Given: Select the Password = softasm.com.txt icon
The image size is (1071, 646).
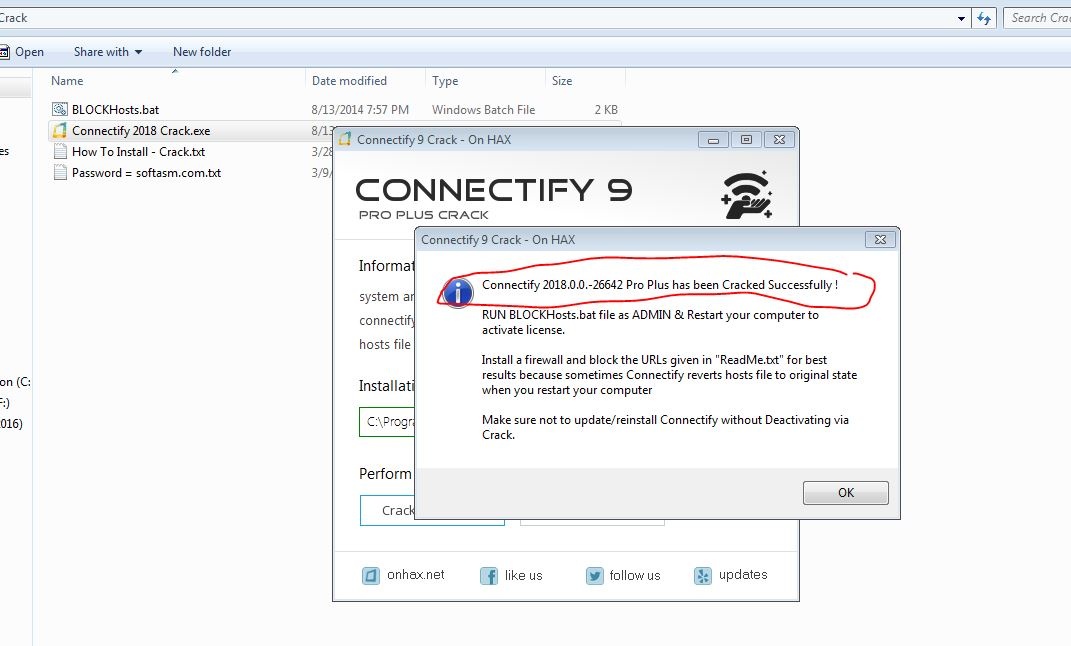Looking at the screenshot, I should pyautogui.click(x=60, y=173).
